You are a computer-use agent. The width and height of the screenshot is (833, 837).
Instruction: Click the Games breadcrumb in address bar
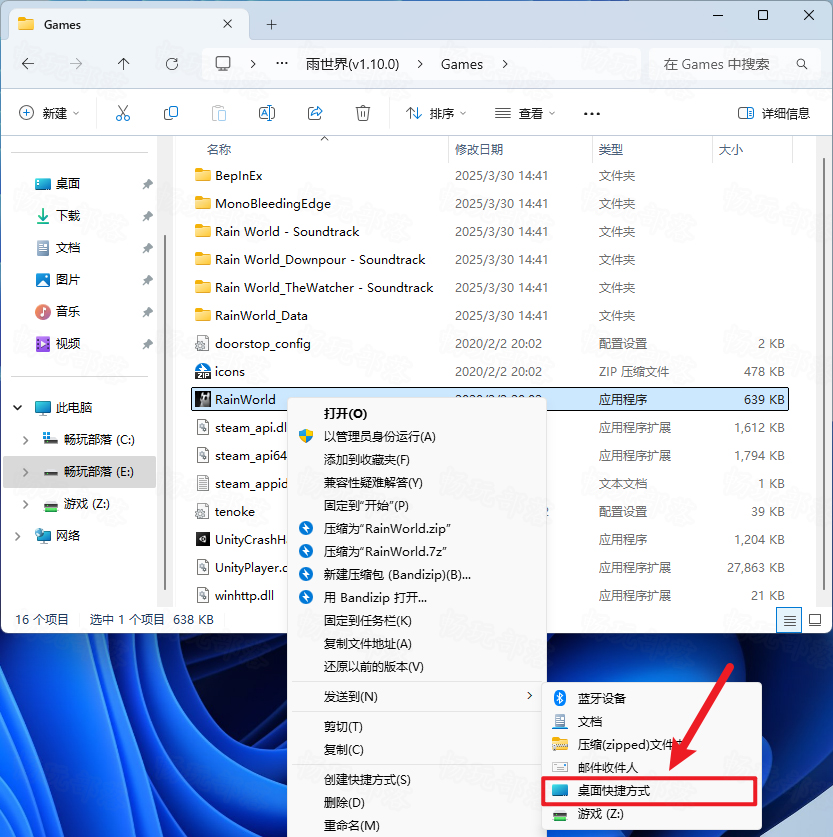point(462,64)
